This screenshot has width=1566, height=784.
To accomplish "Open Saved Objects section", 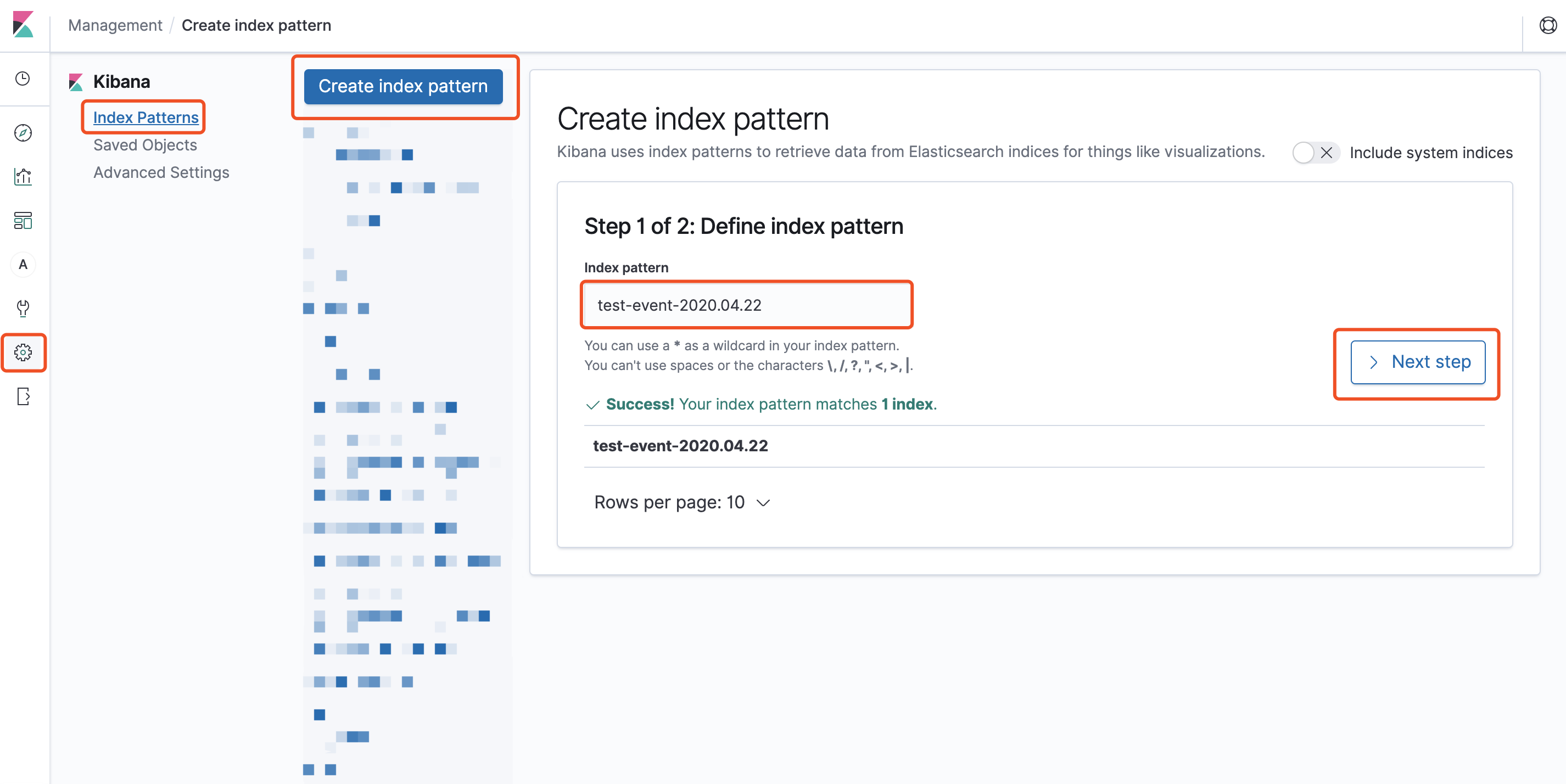I will click(x=146, y=144).
